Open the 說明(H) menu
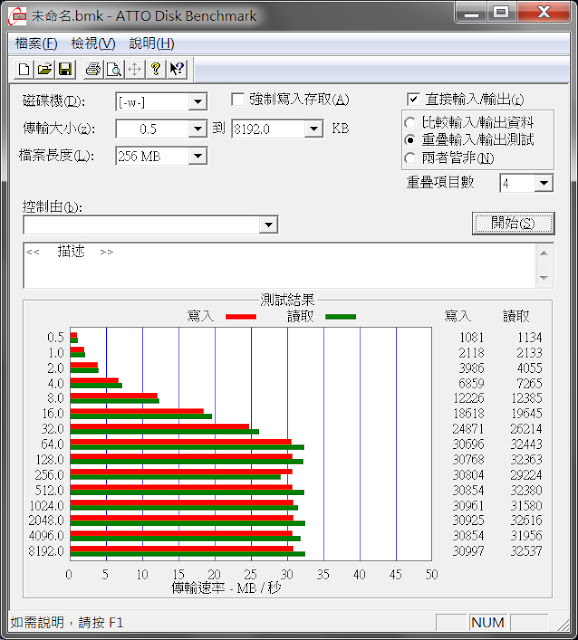 pos(151,43)
